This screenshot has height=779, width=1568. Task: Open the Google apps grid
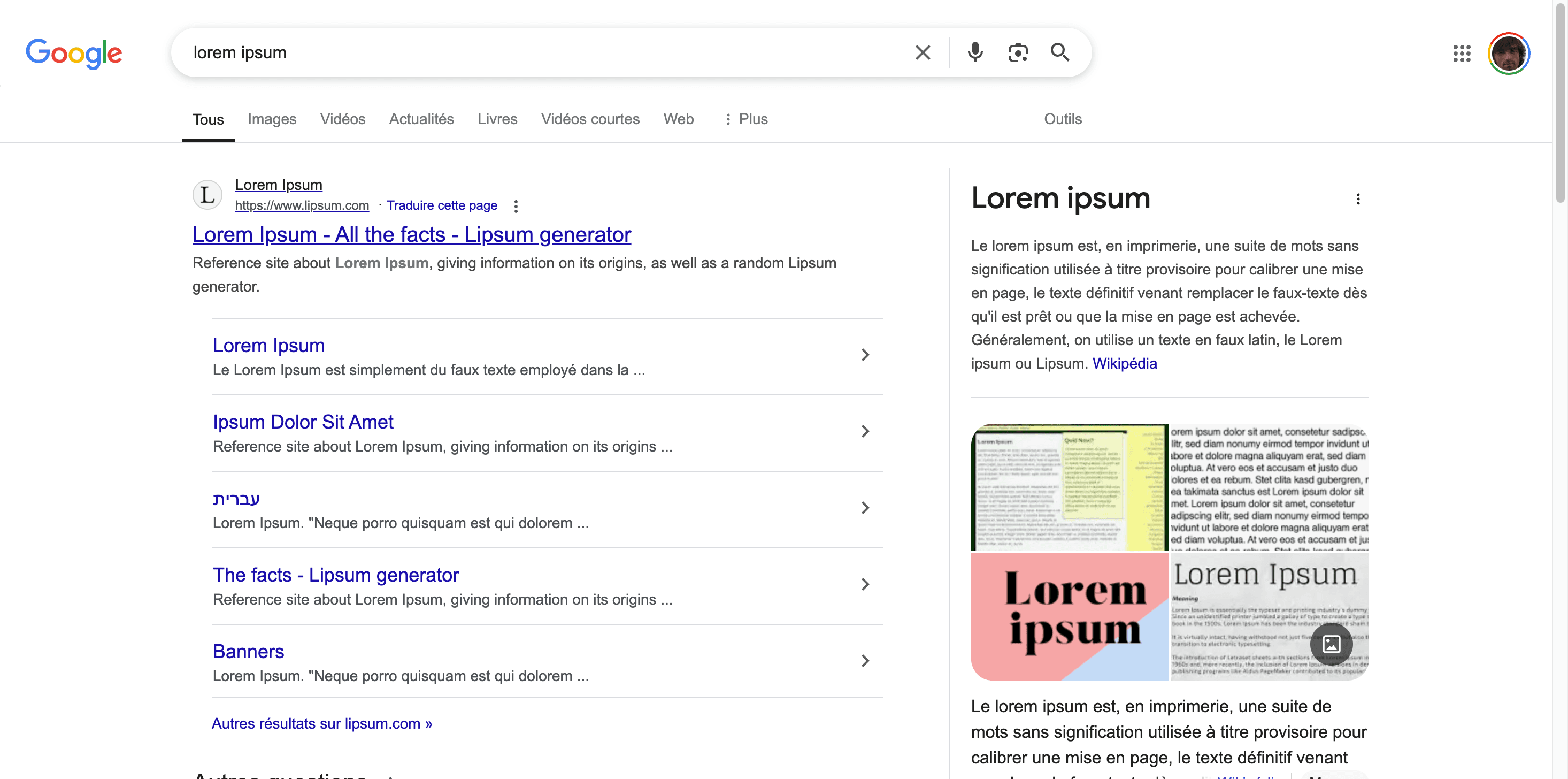click(x=1462, y=53)
